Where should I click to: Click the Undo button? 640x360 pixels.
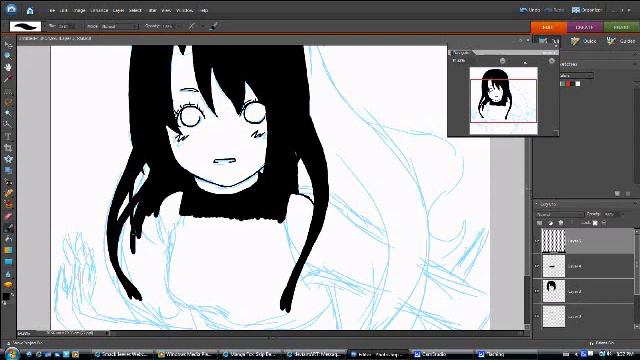529,10
